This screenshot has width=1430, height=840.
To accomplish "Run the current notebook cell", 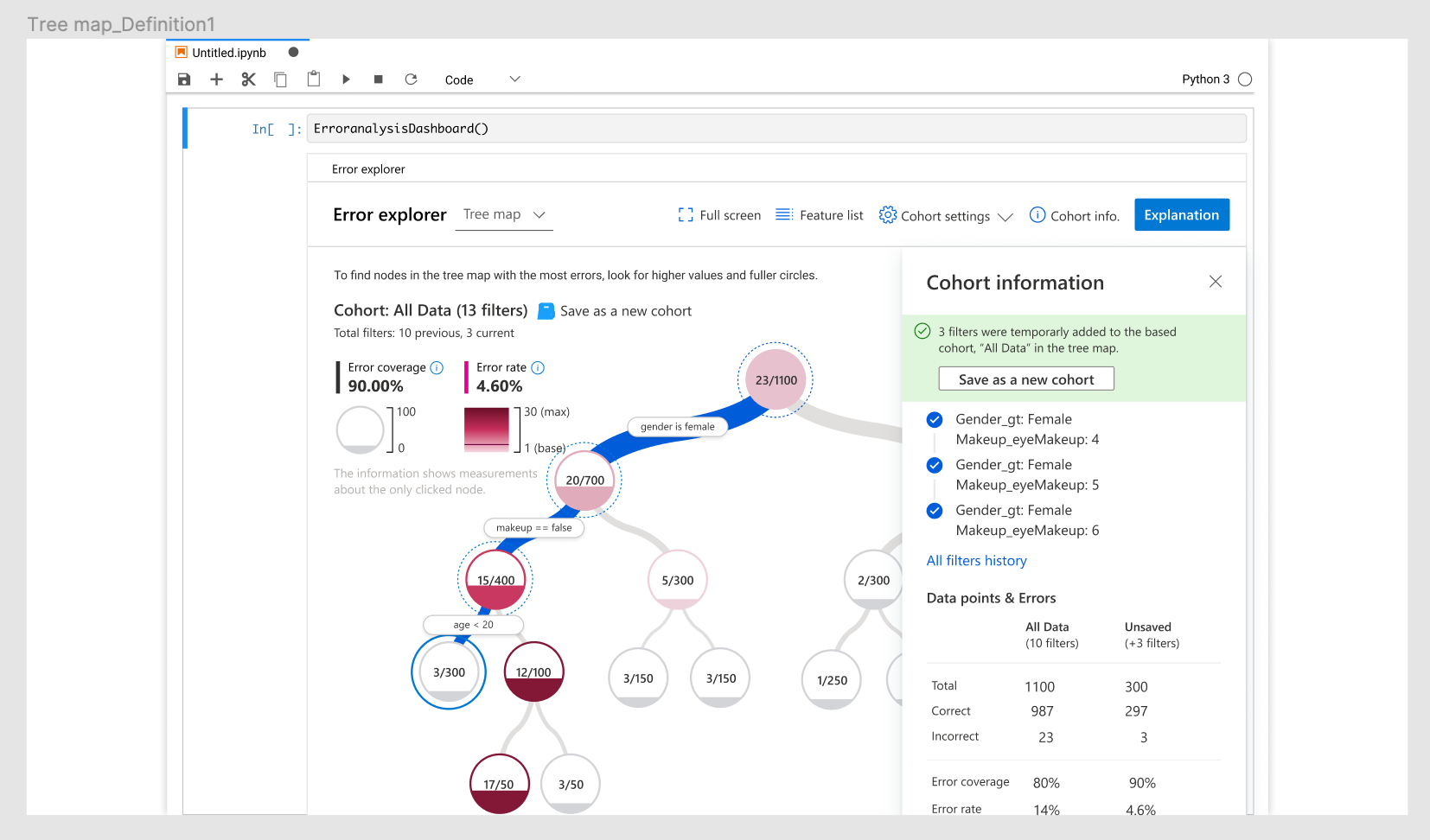I will 346,79.
